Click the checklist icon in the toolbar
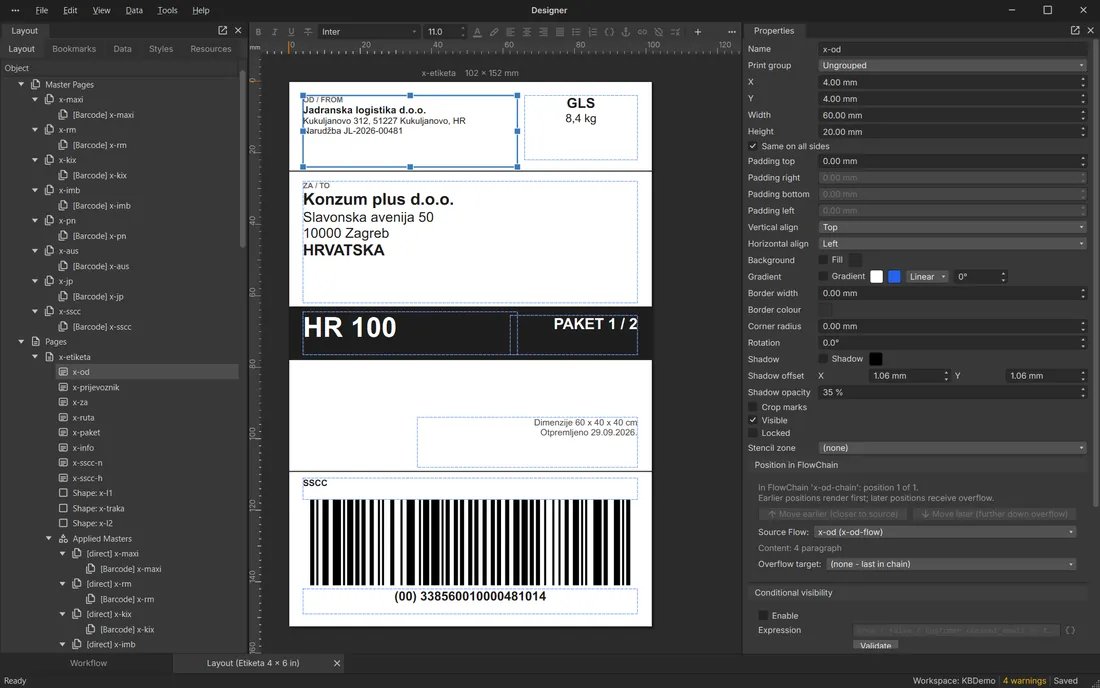Screen dimensions: 1100x688 pyautogui.click(x=675, y=32)
